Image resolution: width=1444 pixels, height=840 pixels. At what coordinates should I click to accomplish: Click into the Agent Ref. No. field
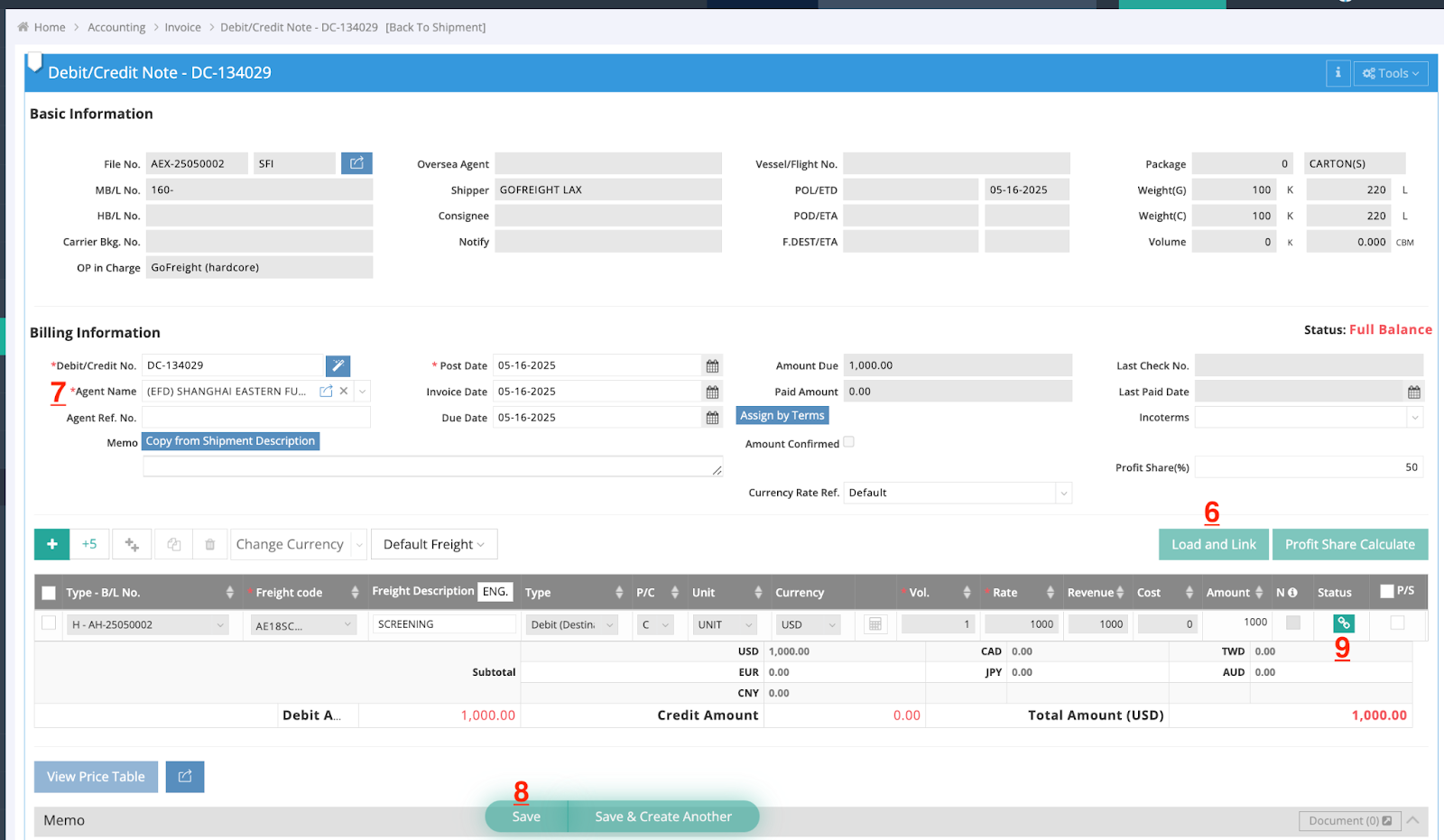[x=256, y=418]
